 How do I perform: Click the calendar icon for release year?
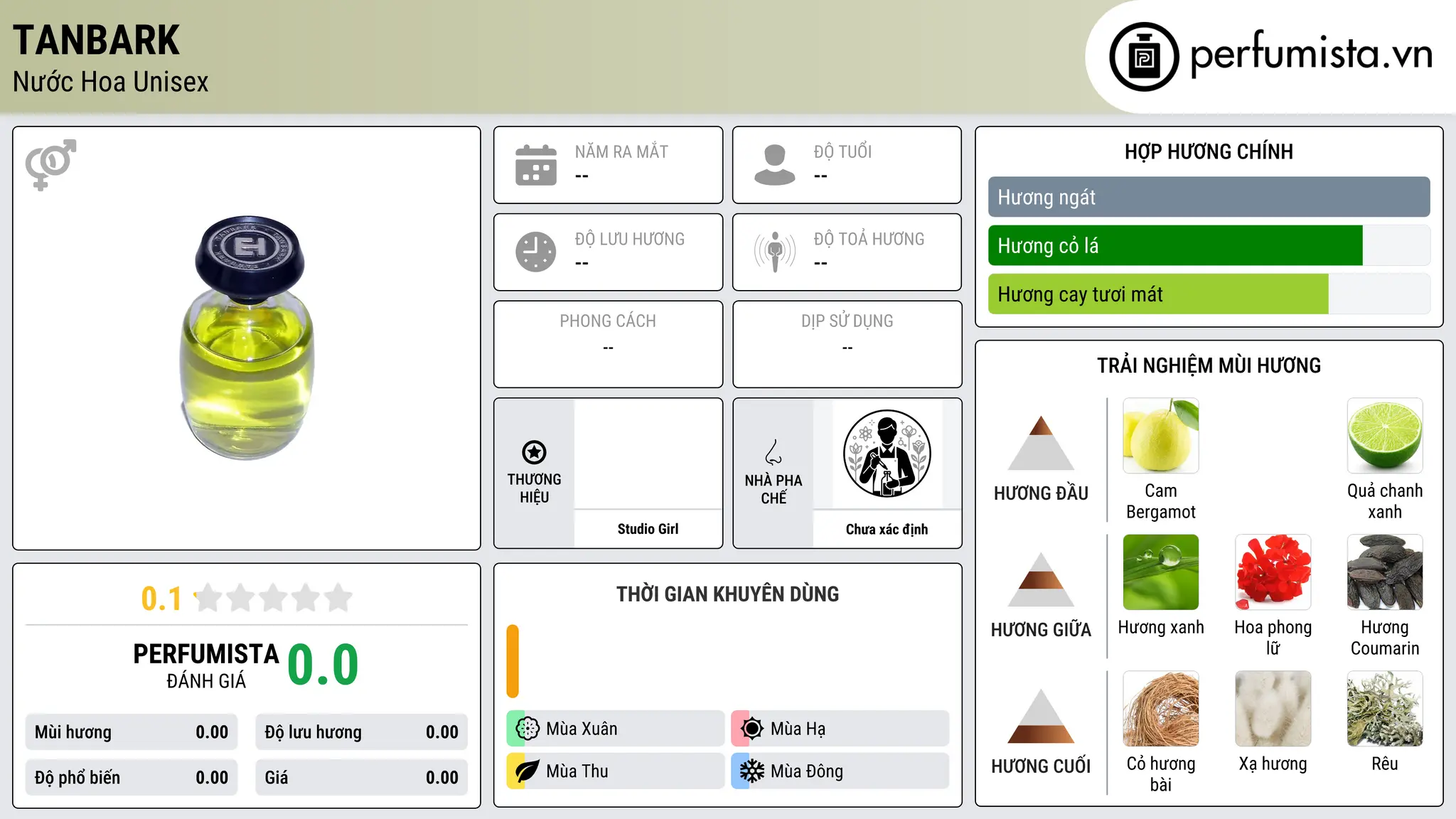(536, 165)
